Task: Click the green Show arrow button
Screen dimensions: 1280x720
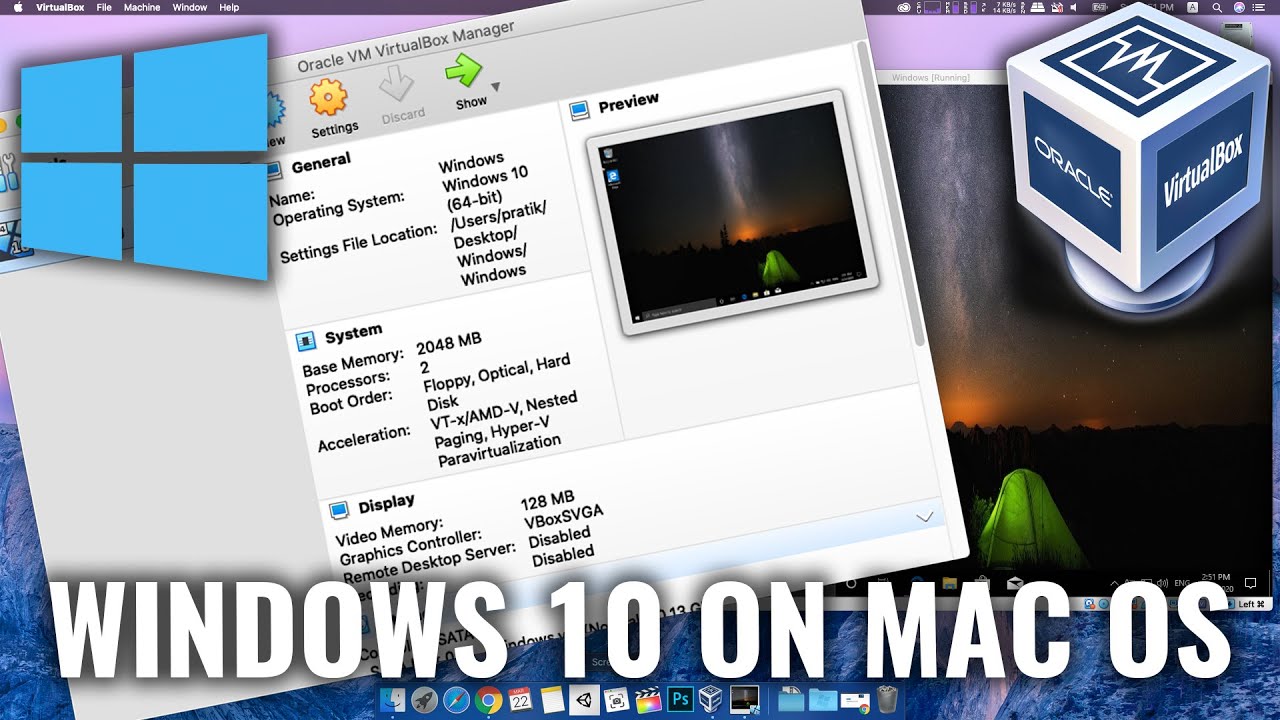Action: point(463,70)
